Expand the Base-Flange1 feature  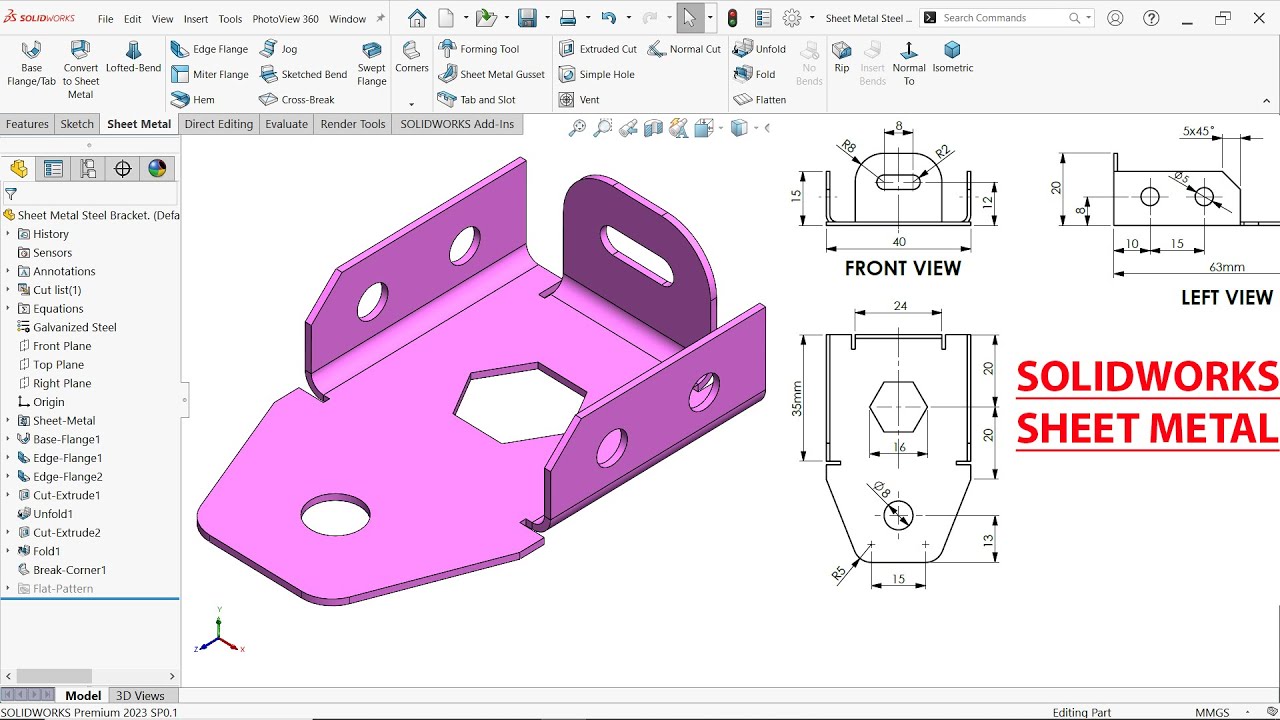pos(8,439)
